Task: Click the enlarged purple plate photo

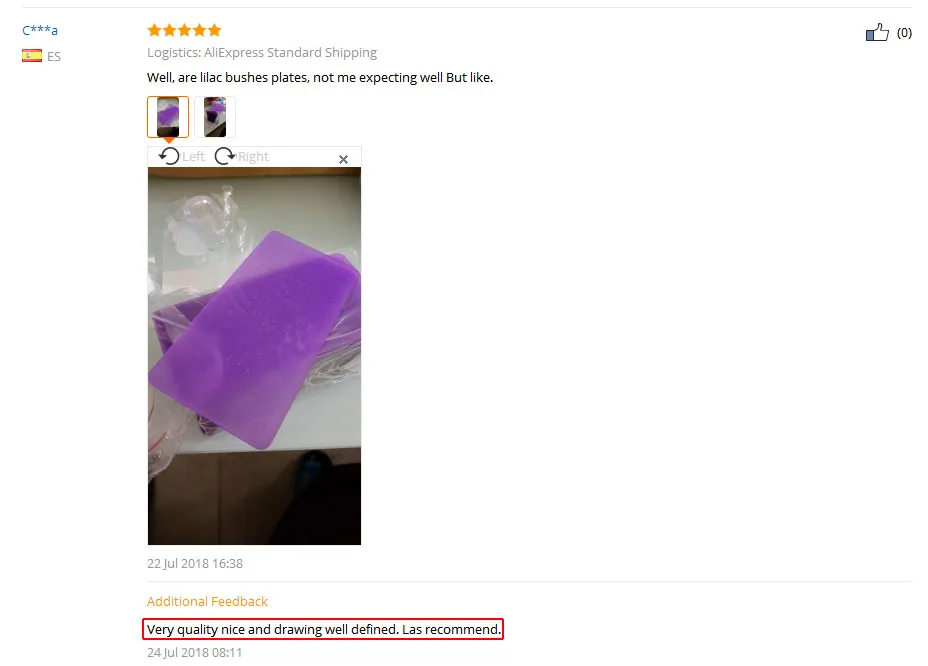Action: point(254,356)
